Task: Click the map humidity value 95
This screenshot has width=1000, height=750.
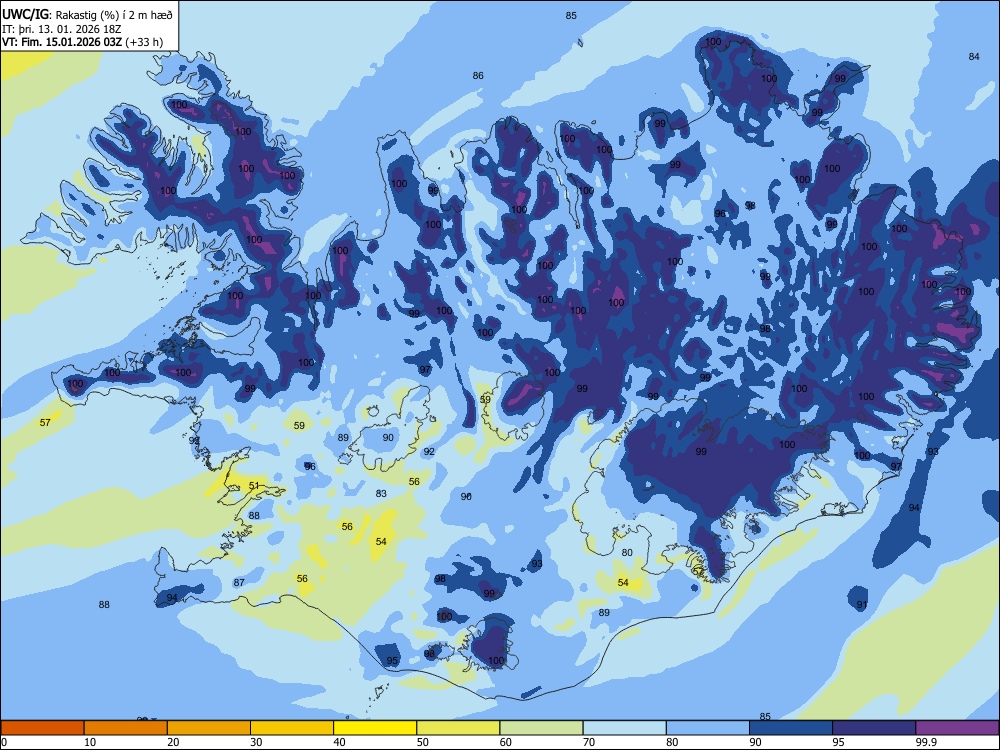Action: pyautogui.click(x=392, y=661)
